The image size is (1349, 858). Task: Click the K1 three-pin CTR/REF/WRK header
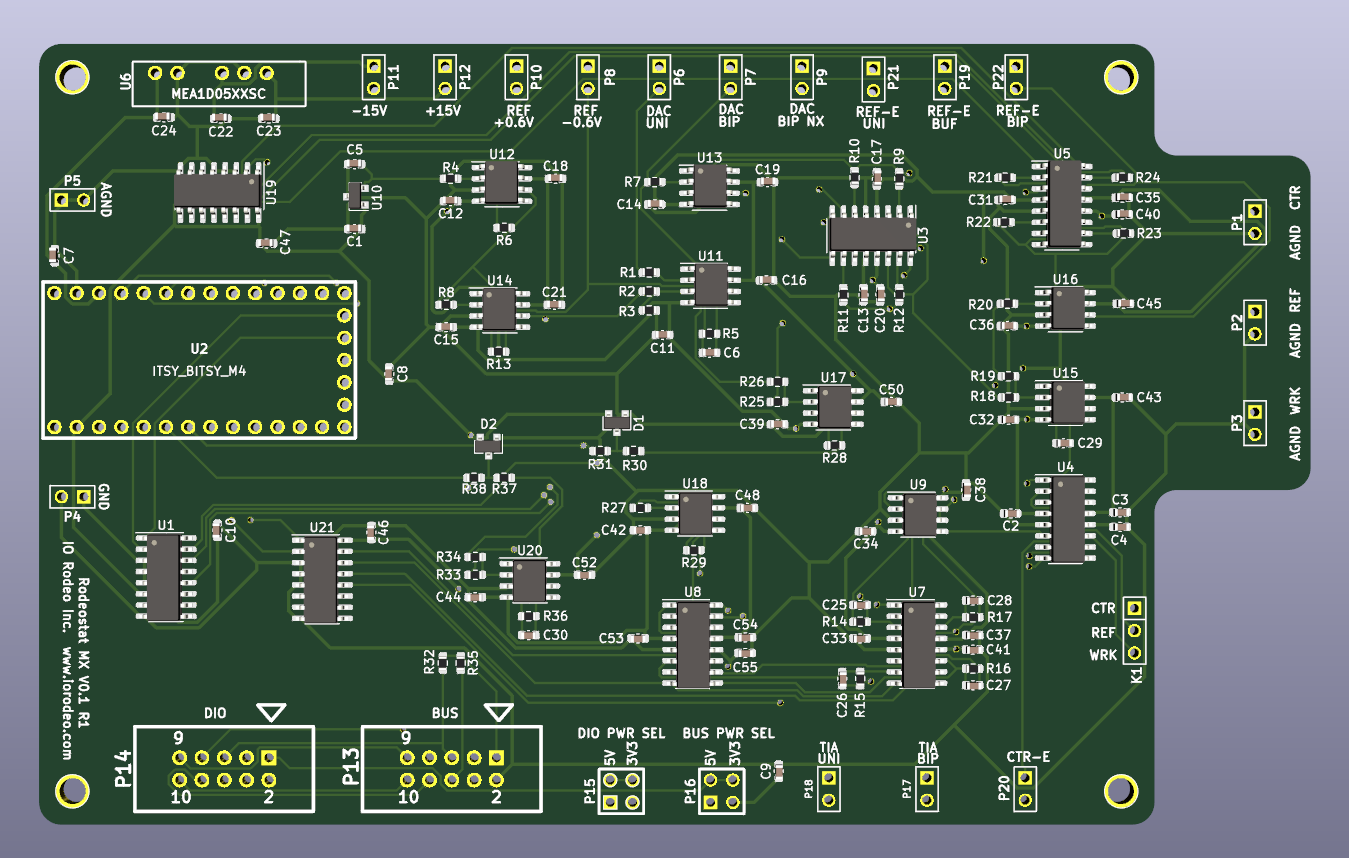1134,630
